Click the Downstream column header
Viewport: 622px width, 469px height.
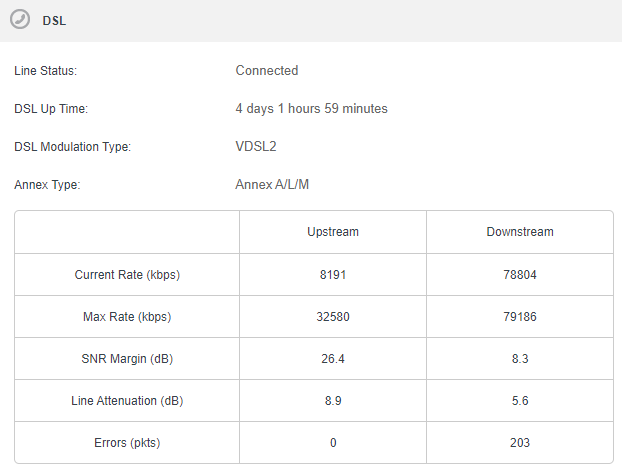click(x=520, y=232)
